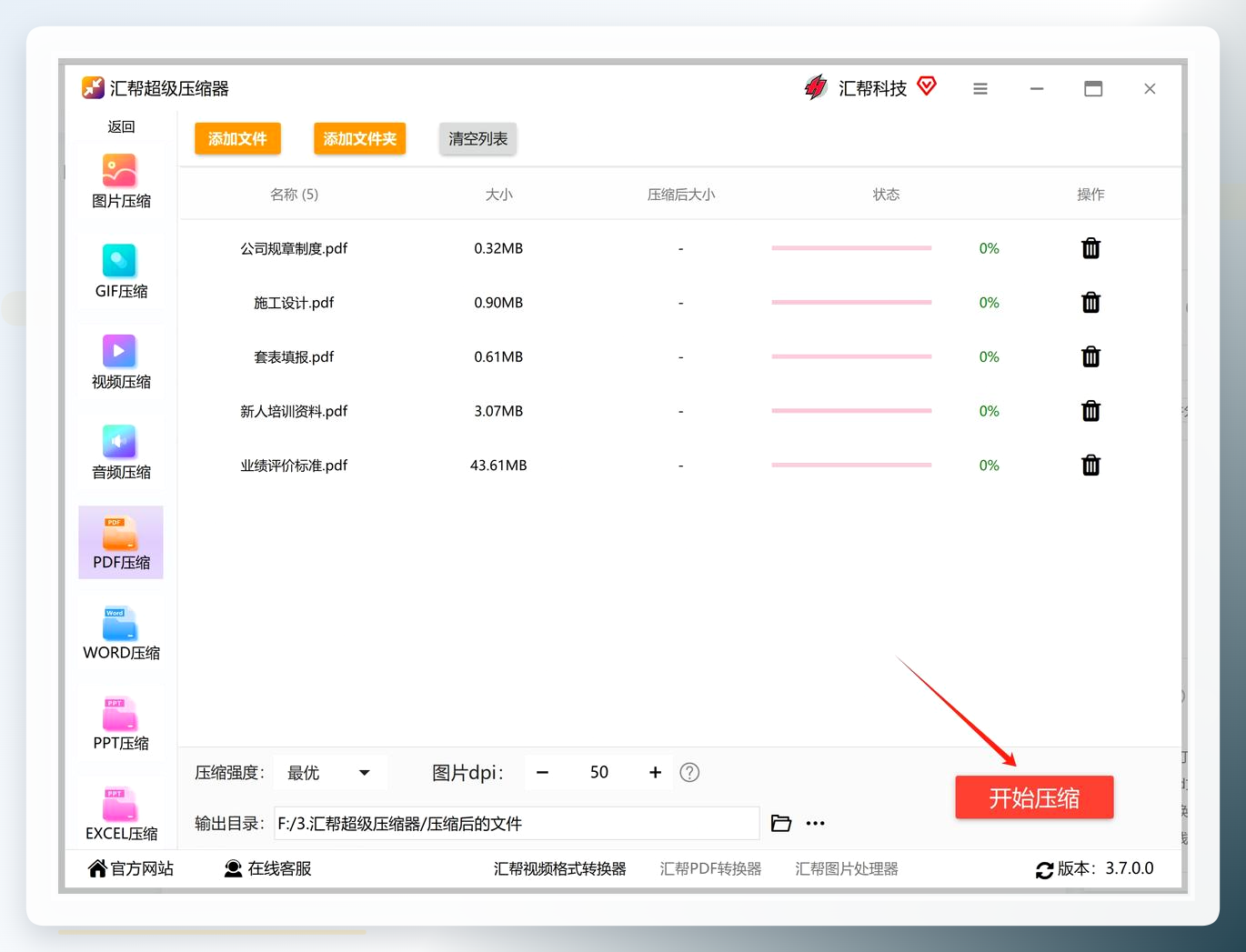Delete 公司规章制度.pdf with its trash icon
The image size is (1246, 952).
click(1090, 248)
